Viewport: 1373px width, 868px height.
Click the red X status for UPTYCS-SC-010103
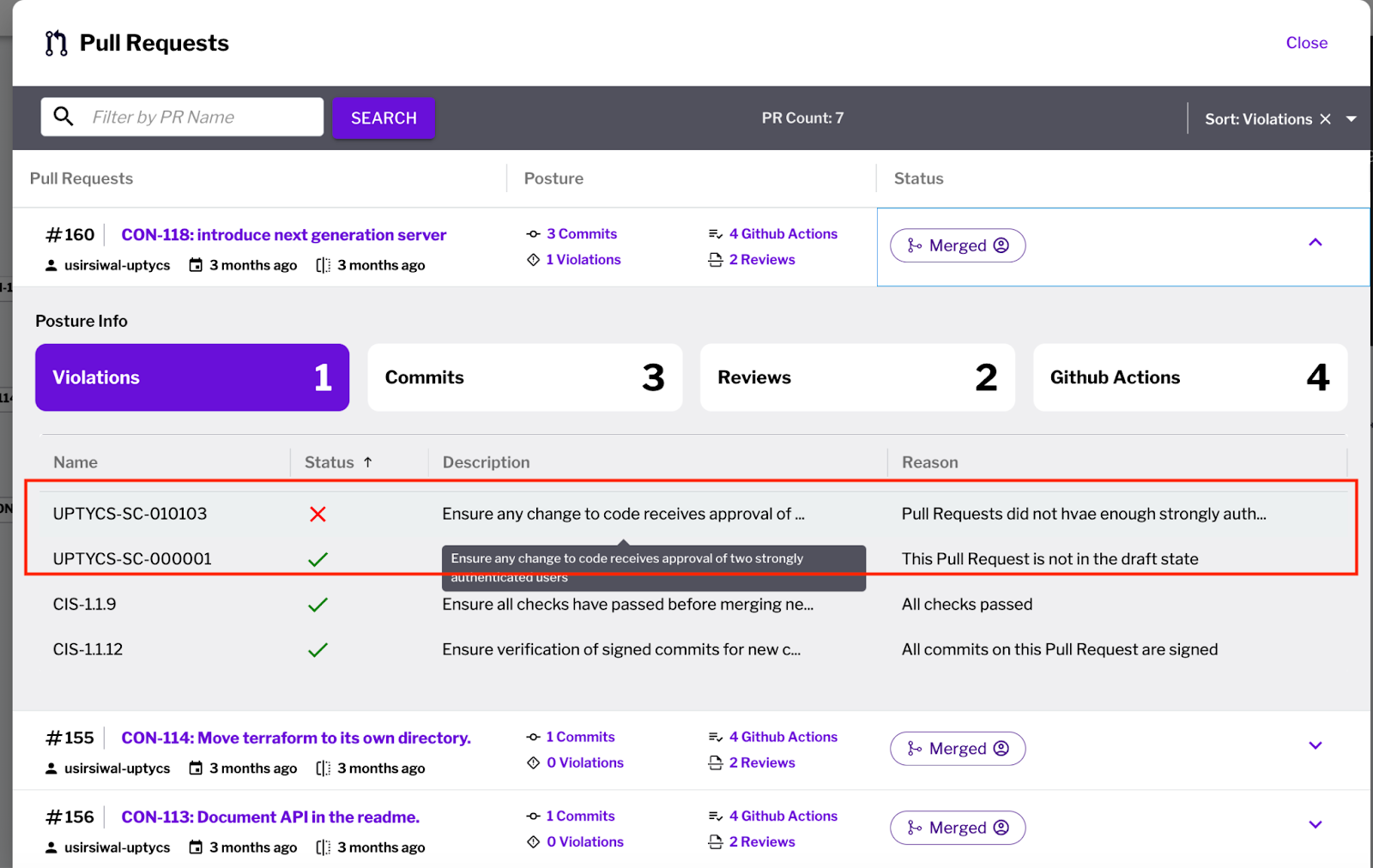coord(318,514)
